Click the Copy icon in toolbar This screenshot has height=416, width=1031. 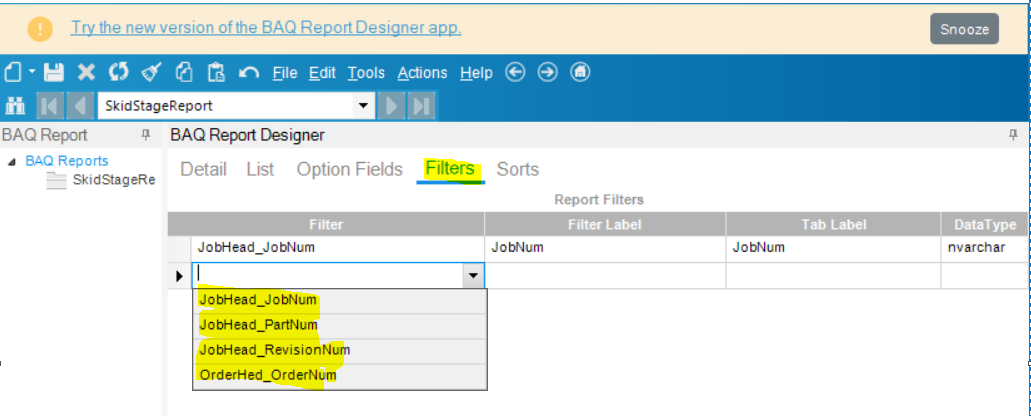tap(183, 73)
